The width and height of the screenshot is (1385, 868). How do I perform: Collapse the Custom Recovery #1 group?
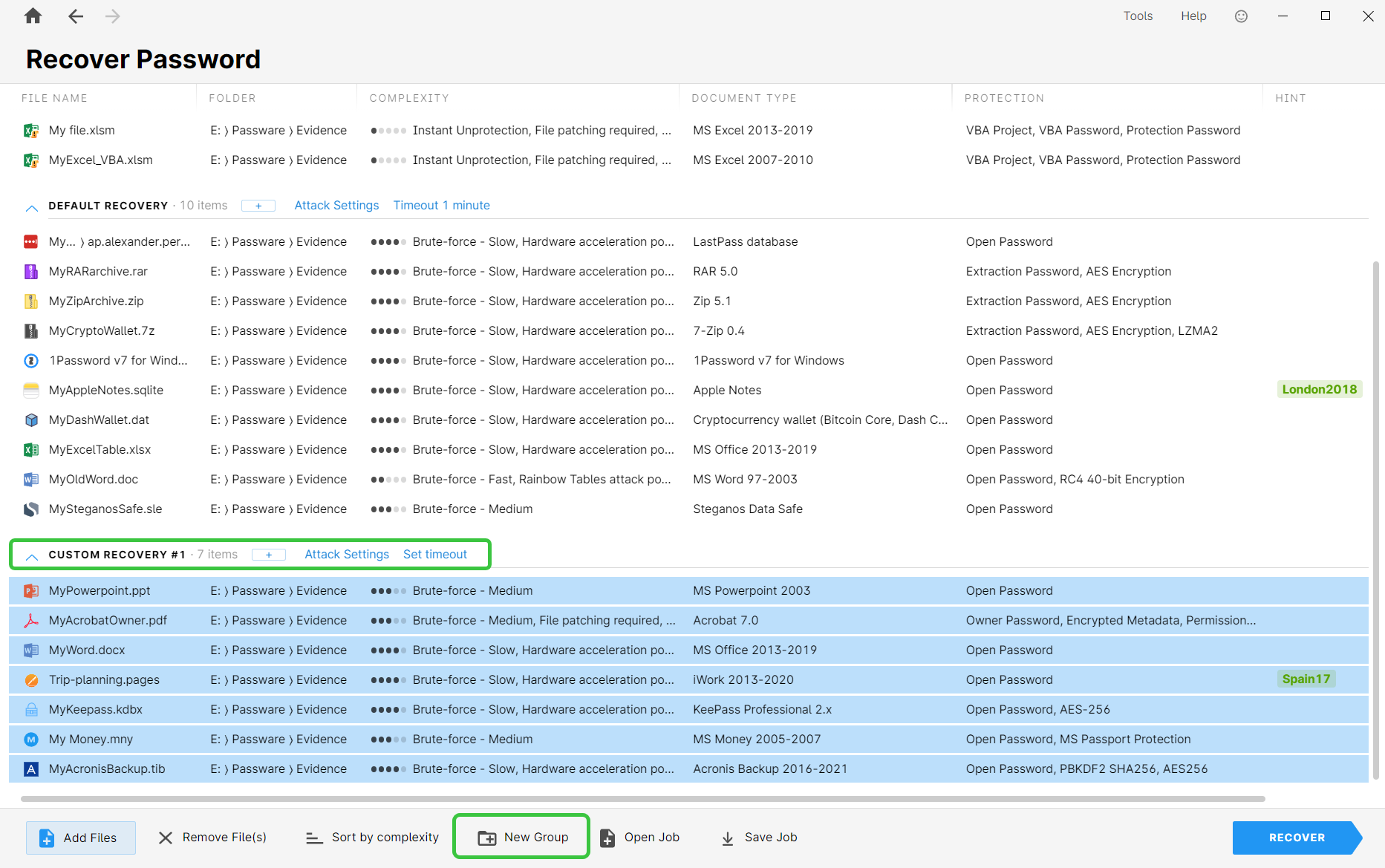[32, 557]
